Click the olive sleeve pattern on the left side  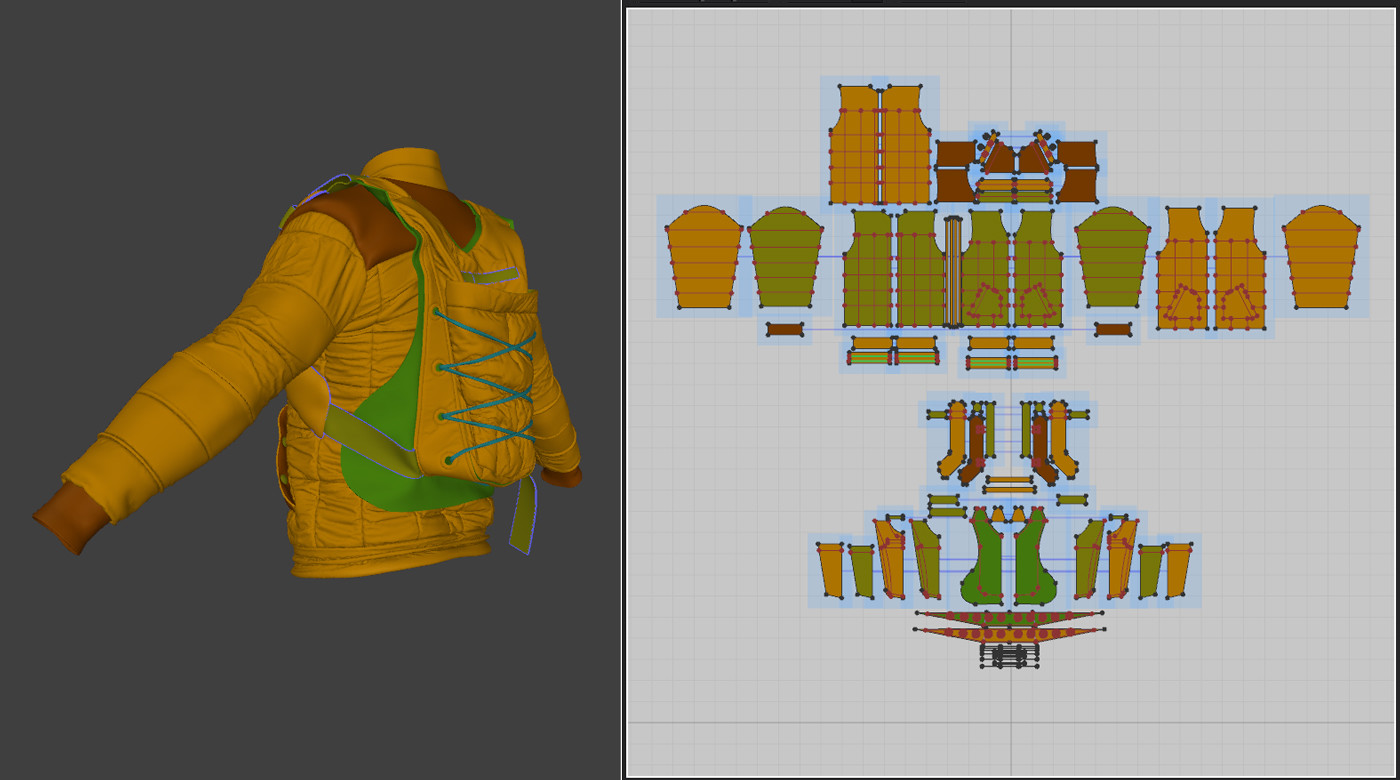click(785, 257)
